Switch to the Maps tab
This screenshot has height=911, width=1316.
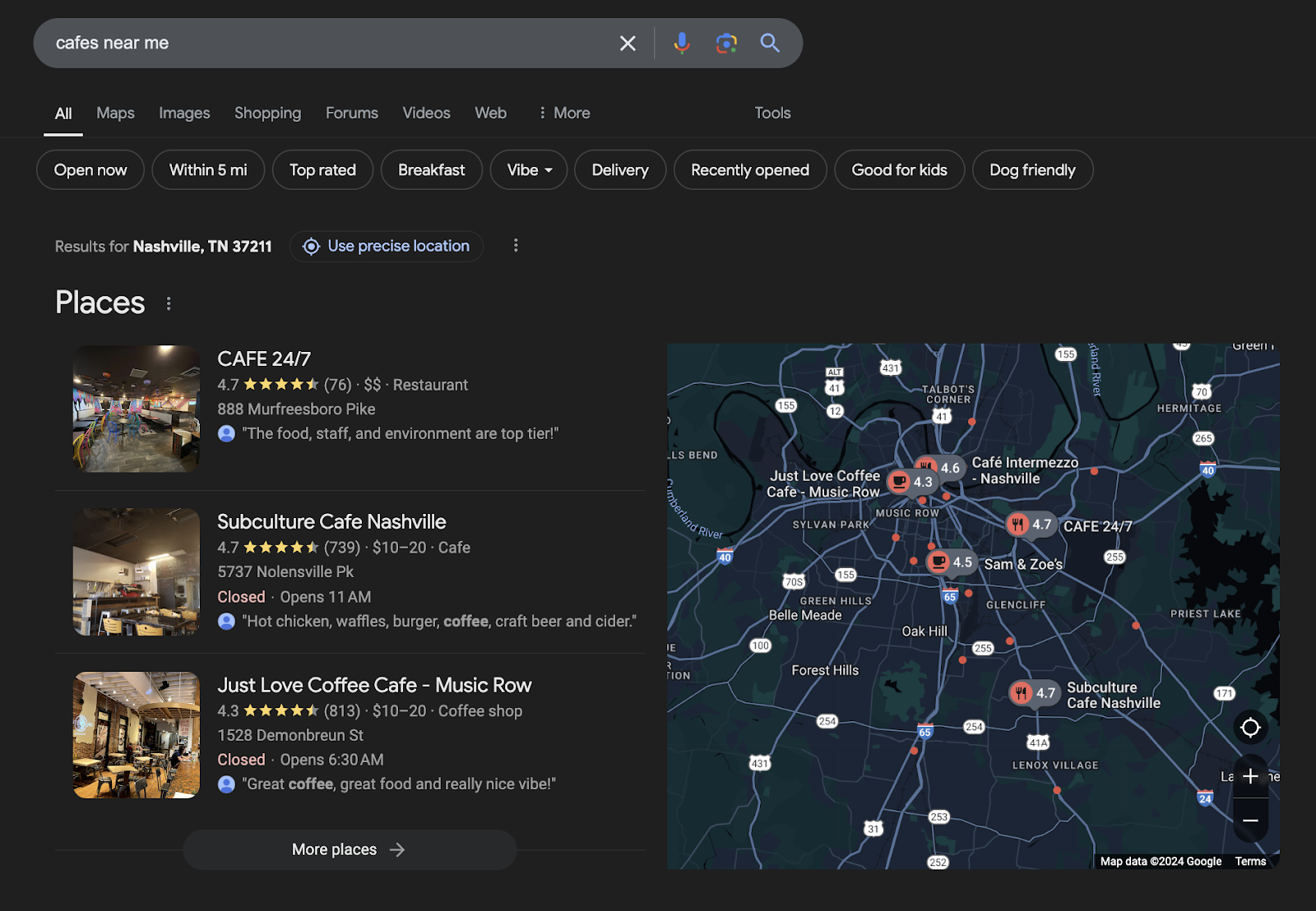[x=115, y=113]
